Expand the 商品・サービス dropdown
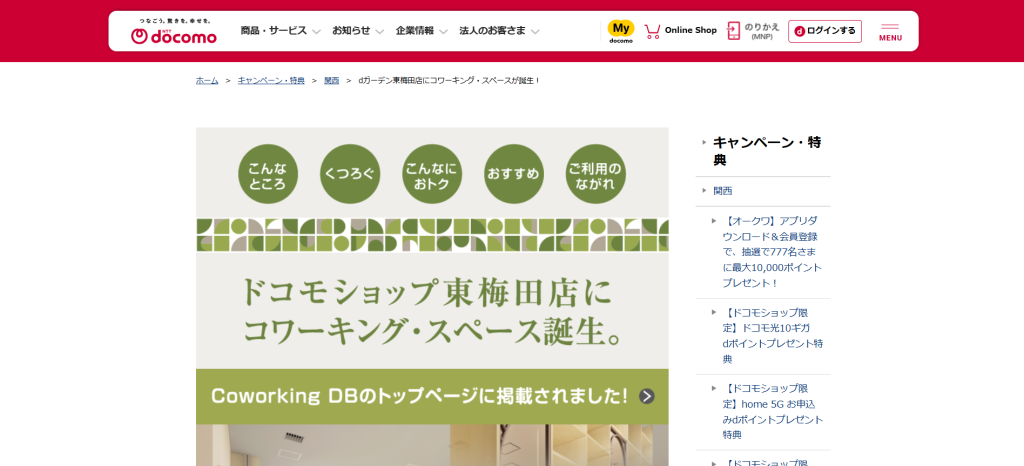Viewport: 1024px width, 466px height. pyautogui.click(x=280, y=31)
